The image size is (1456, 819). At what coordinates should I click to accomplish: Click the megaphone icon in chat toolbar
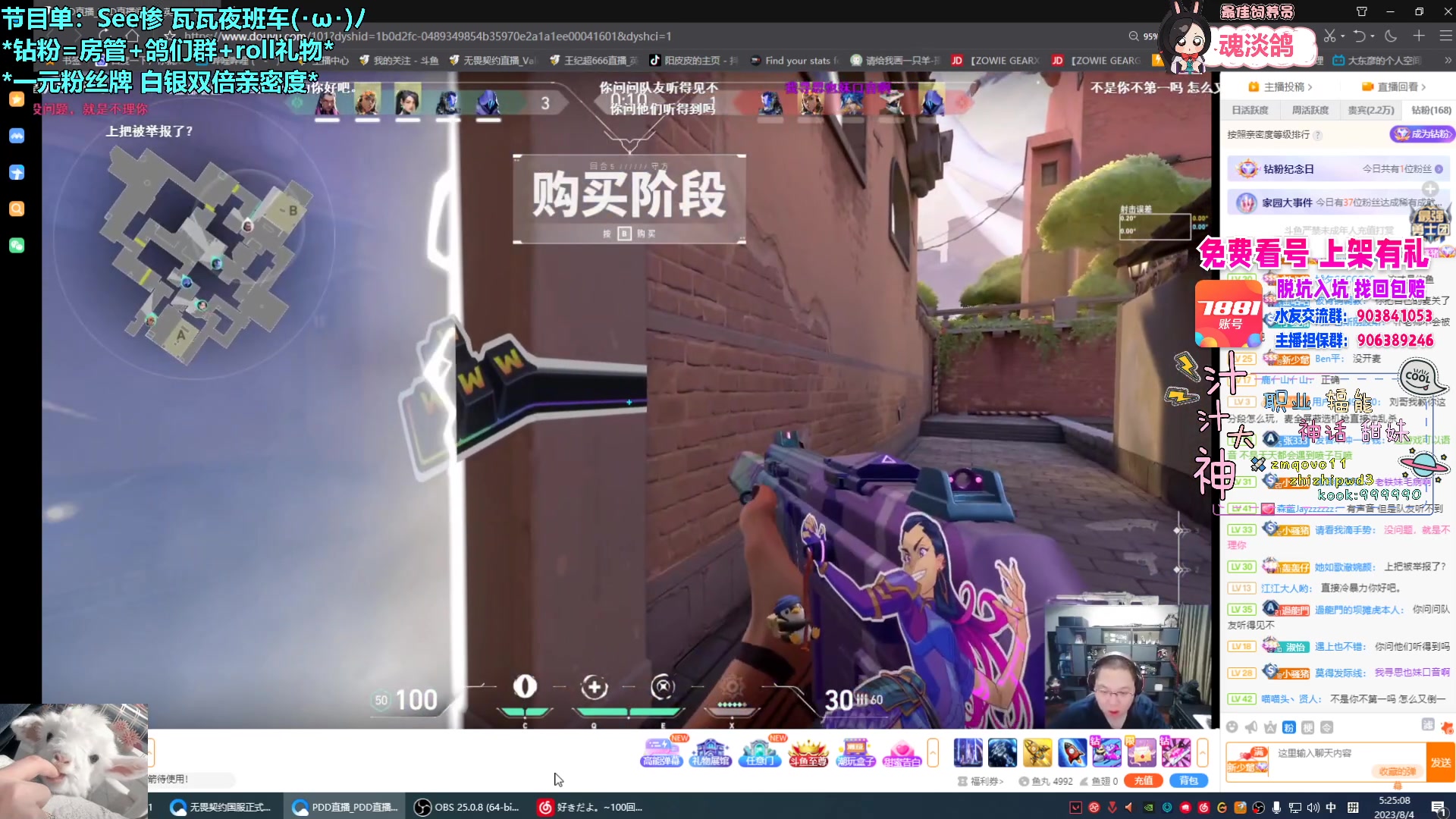tap(1251, 727)
